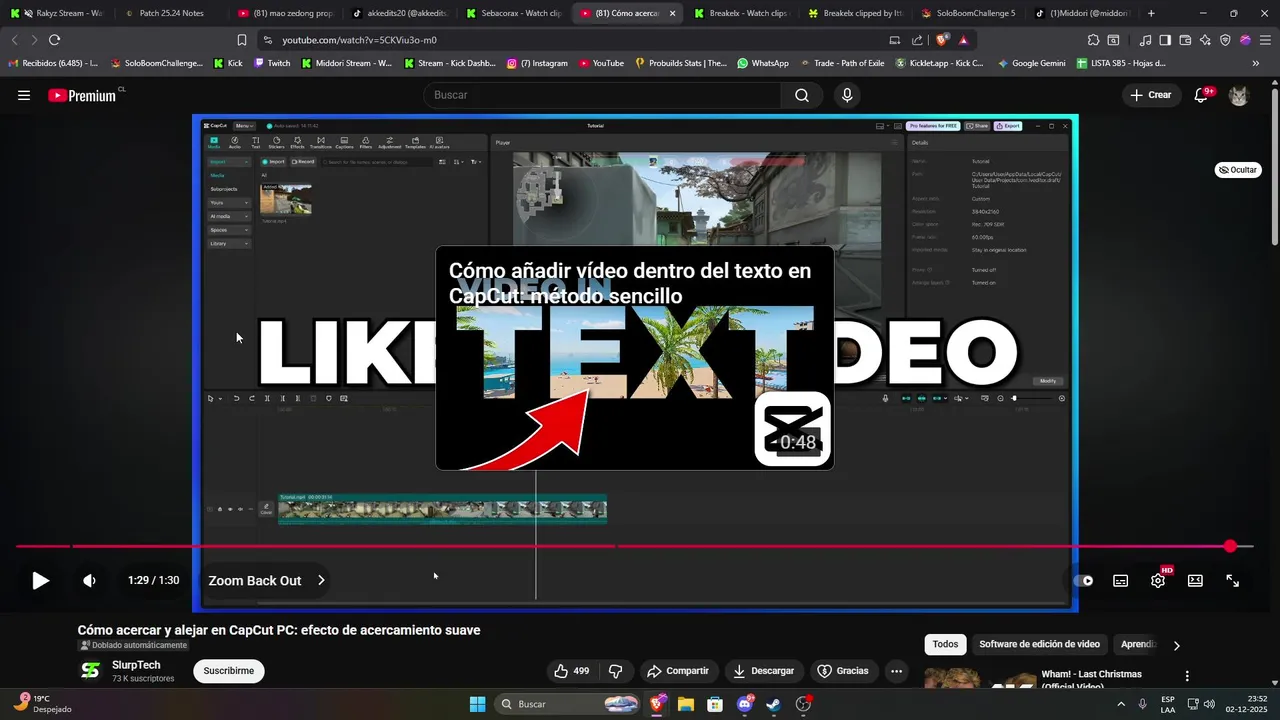Image resolution: width=1280 pixels, height=720 pixels.
Task: Click the Gracias button
Action: (x=843, y=671)
